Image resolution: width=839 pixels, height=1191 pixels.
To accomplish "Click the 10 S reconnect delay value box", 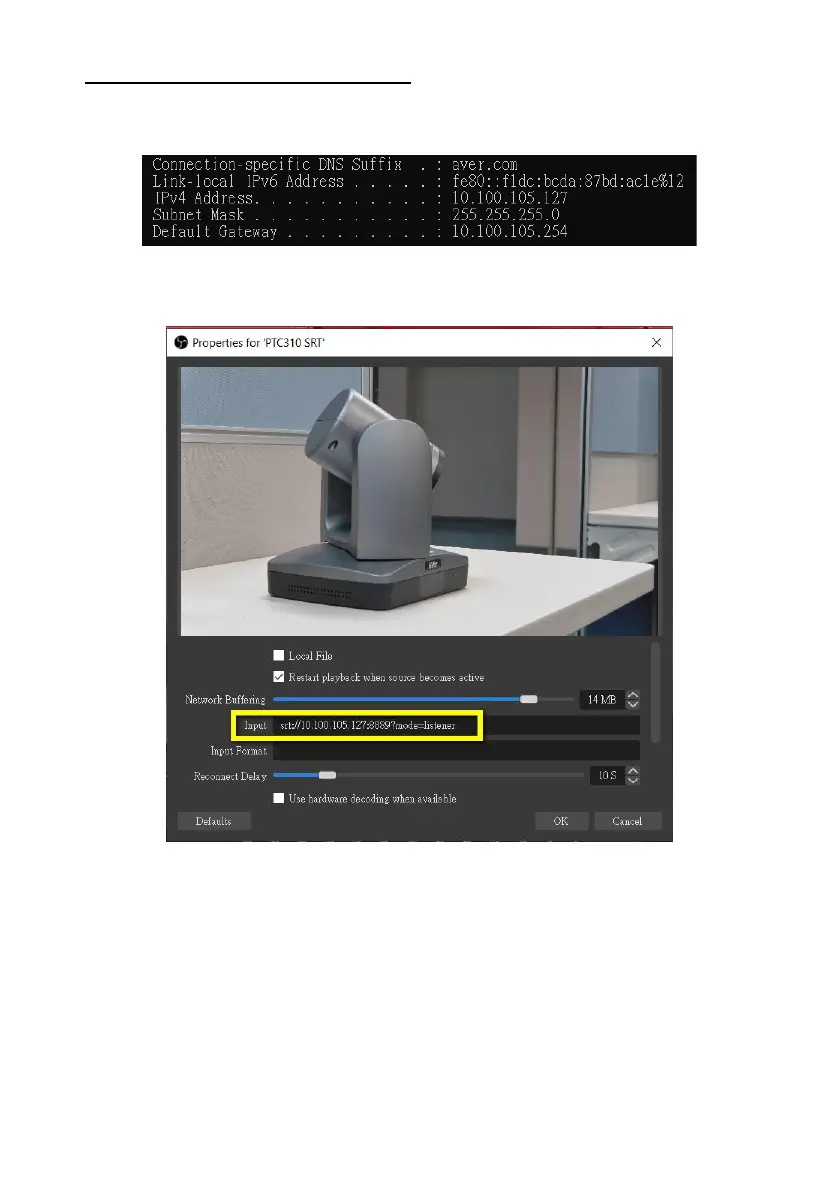I will point(605,775).
